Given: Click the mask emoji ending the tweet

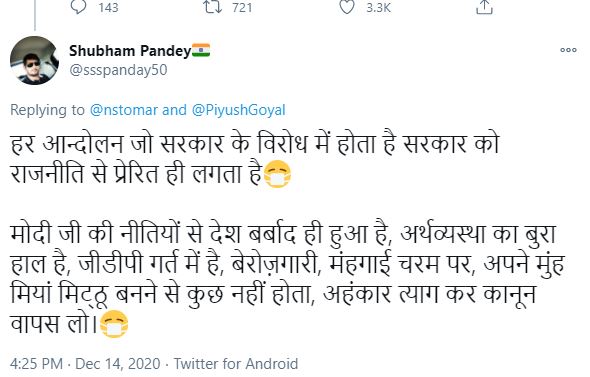Looking at the screenshot, I should coord(114,324).
